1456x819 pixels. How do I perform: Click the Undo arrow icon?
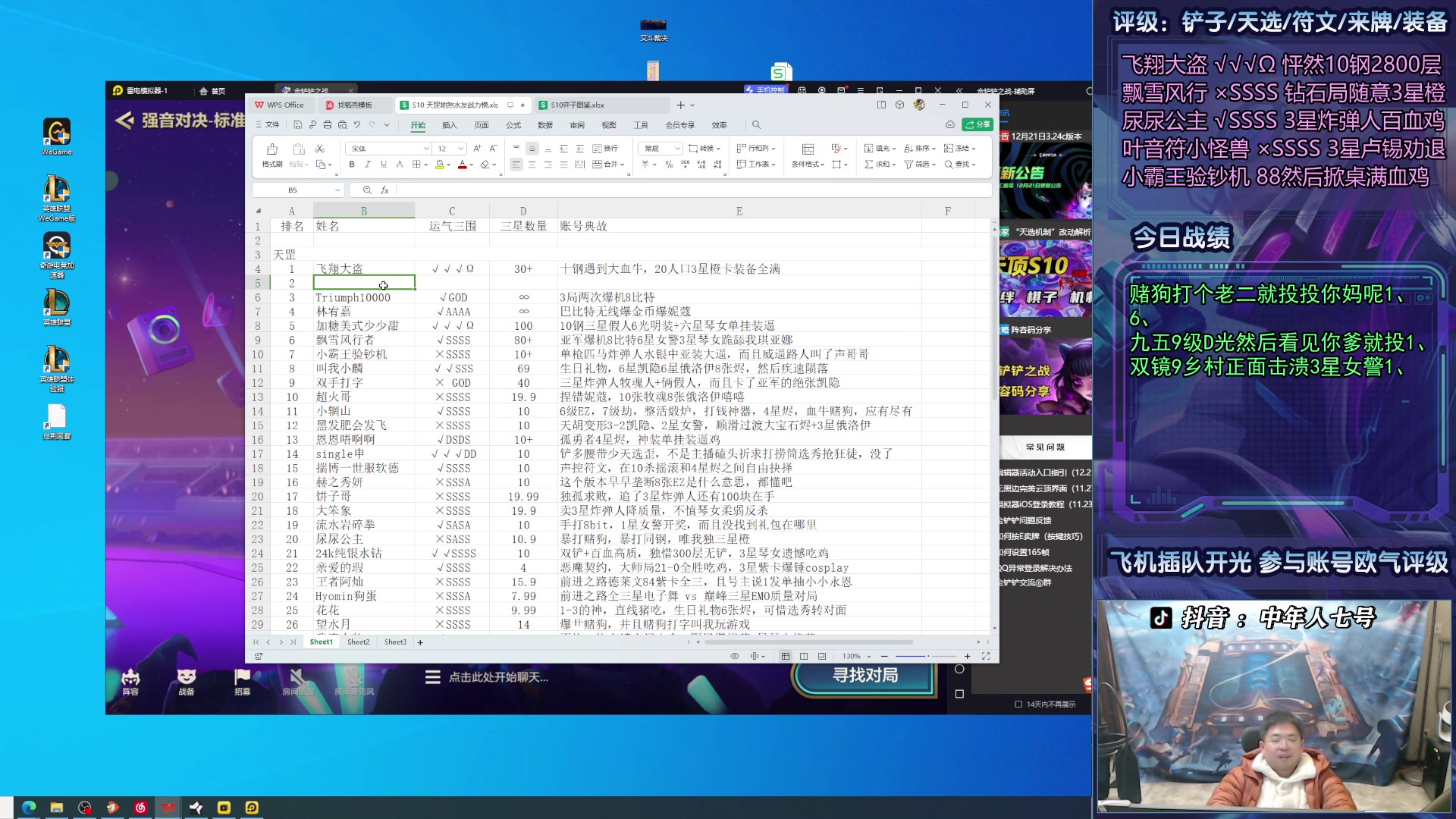pos(356,125)
